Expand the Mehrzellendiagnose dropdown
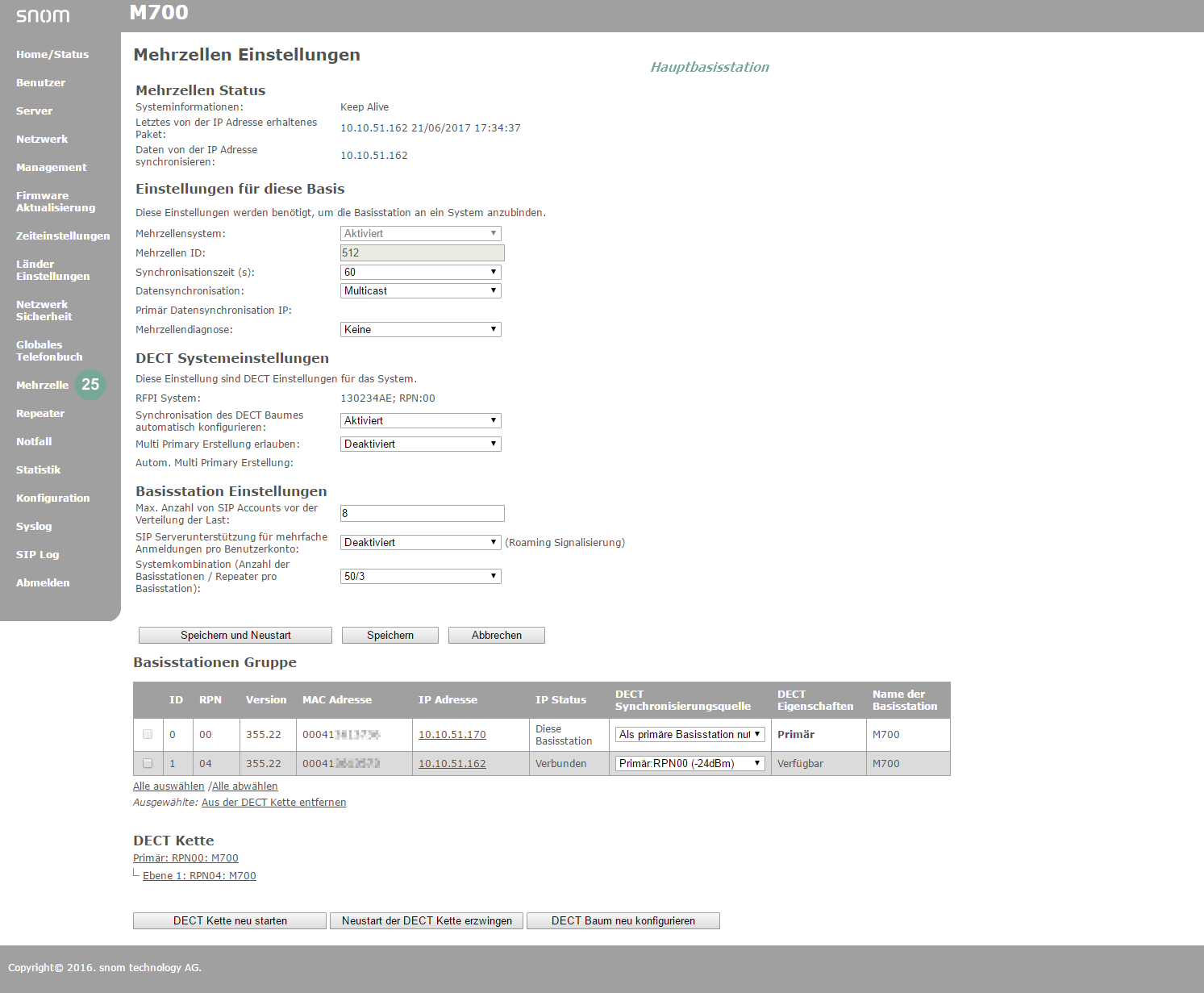The width and height of the screenshot is (1204, 993). 420,330
